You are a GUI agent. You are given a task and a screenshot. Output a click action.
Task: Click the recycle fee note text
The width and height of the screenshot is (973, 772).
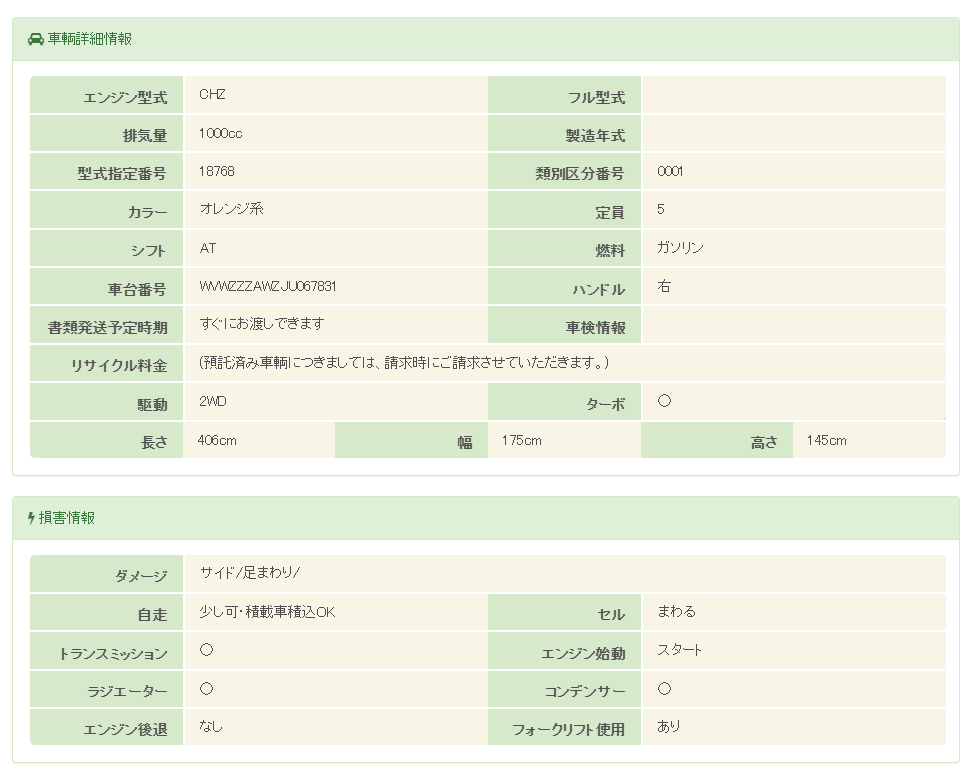[404, 362]
